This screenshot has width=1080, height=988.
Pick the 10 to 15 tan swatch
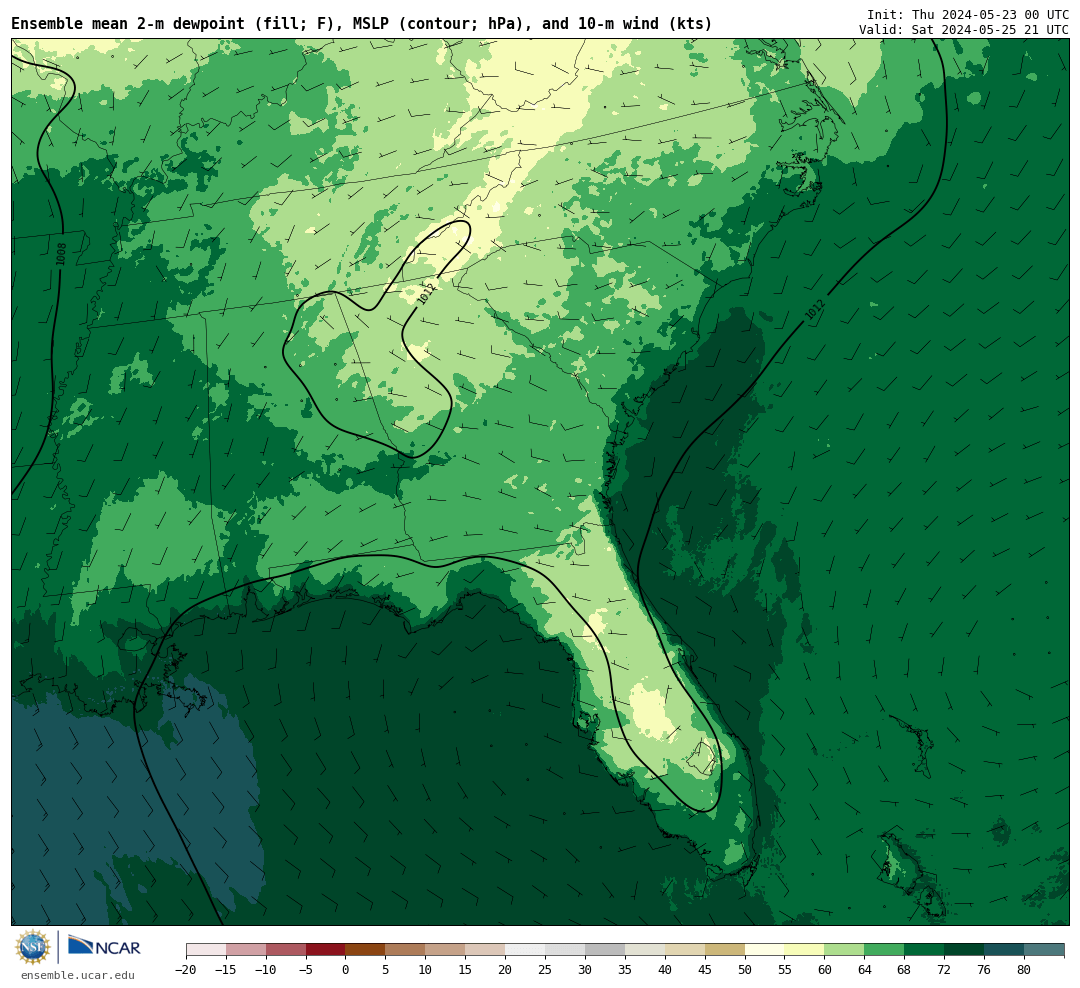[446, 950]
